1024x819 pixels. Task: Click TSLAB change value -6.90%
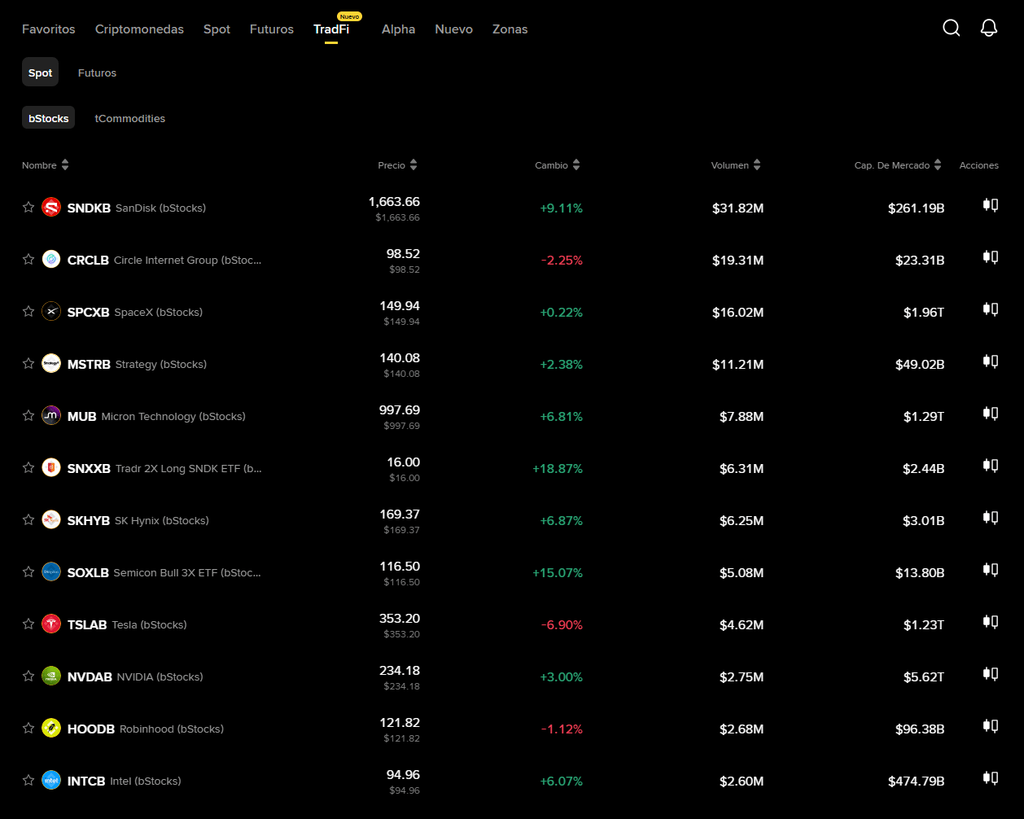(562, 624)
